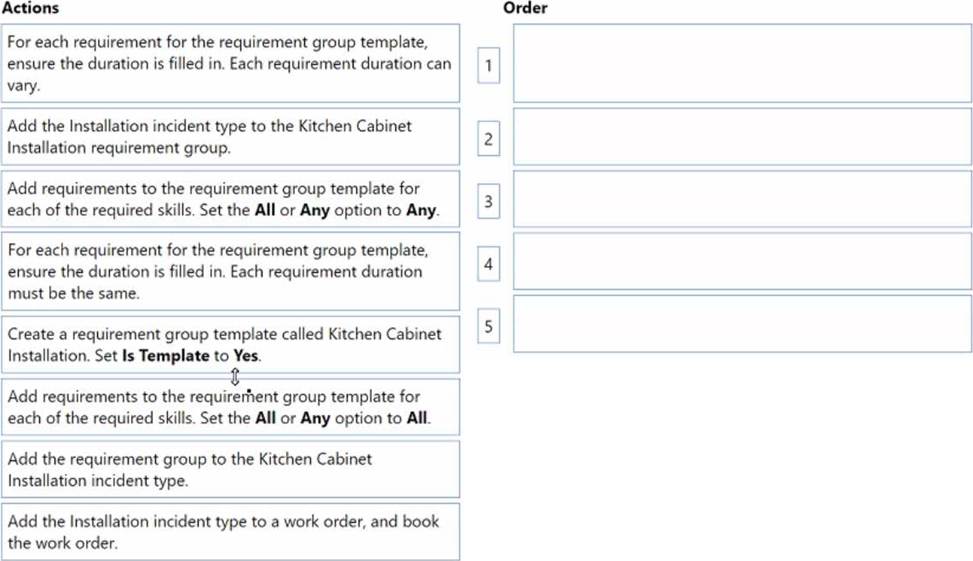
Task: Click the number 3 order label
Action: [488, 201]
